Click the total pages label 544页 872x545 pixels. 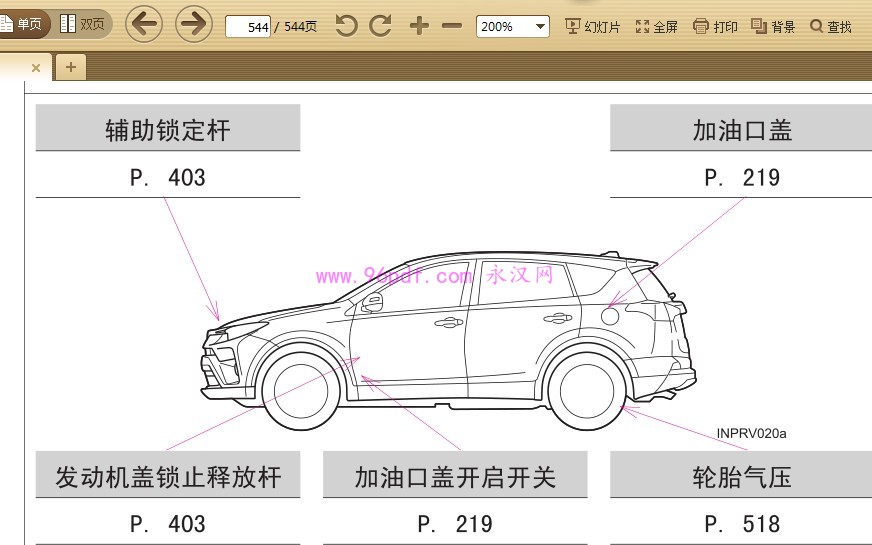pyautogui.click(x=301, y=27)
